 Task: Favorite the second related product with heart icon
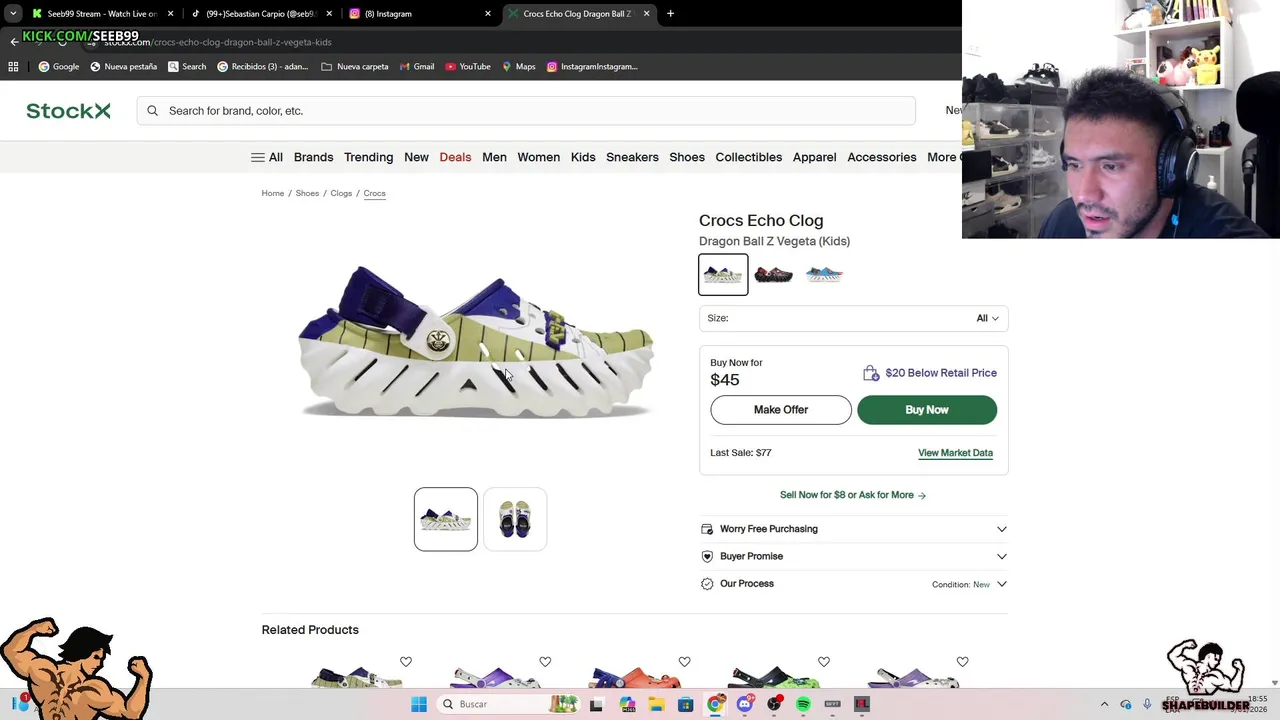545,662
